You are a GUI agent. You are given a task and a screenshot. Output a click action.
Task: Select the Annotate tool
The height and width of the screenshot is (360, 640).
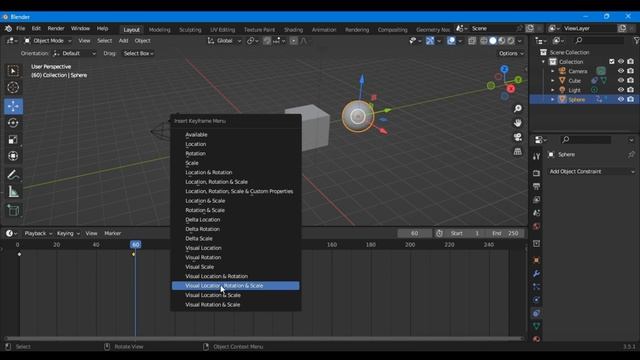(13, 175)
